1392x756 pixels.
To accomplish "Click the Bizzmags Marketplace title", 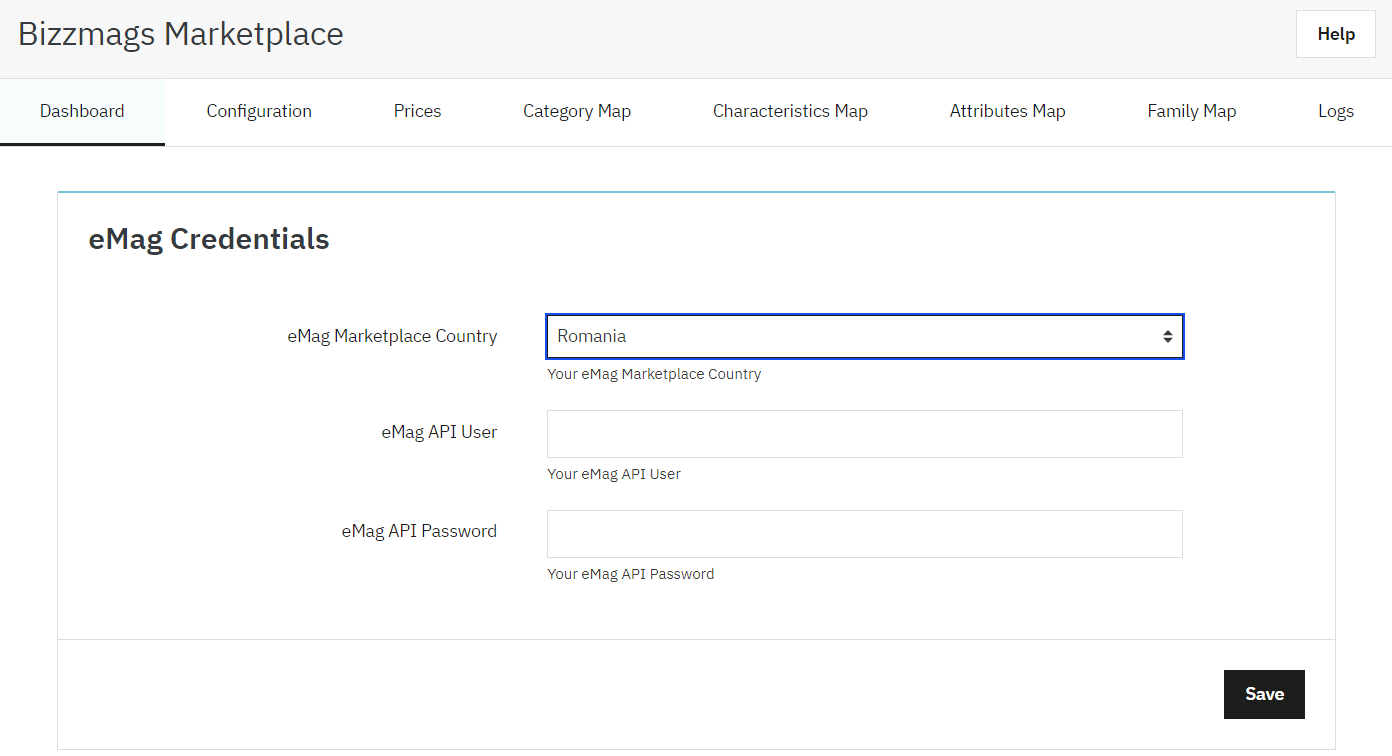I will tap(181, 34).
